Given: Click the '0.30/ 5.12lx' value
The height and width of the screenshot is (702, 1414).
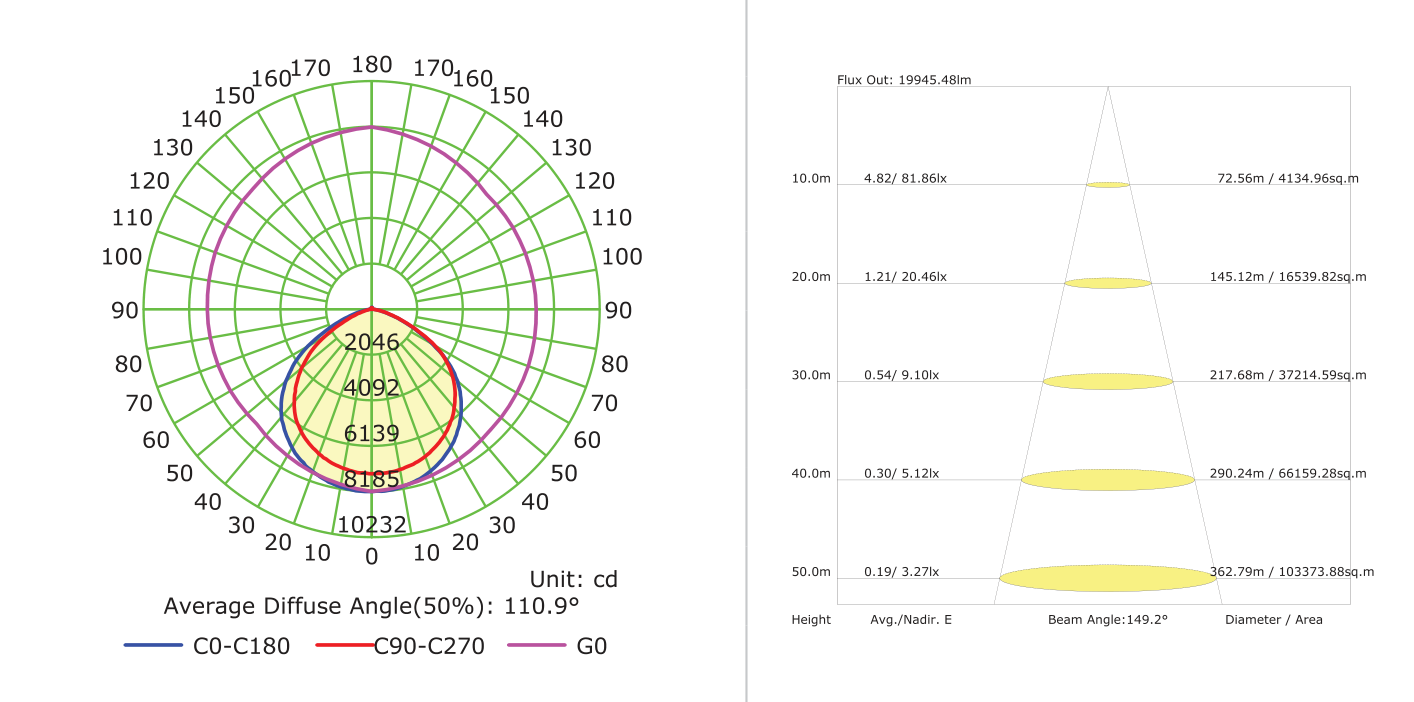Looking at the screenshot, I should [901, 473].
